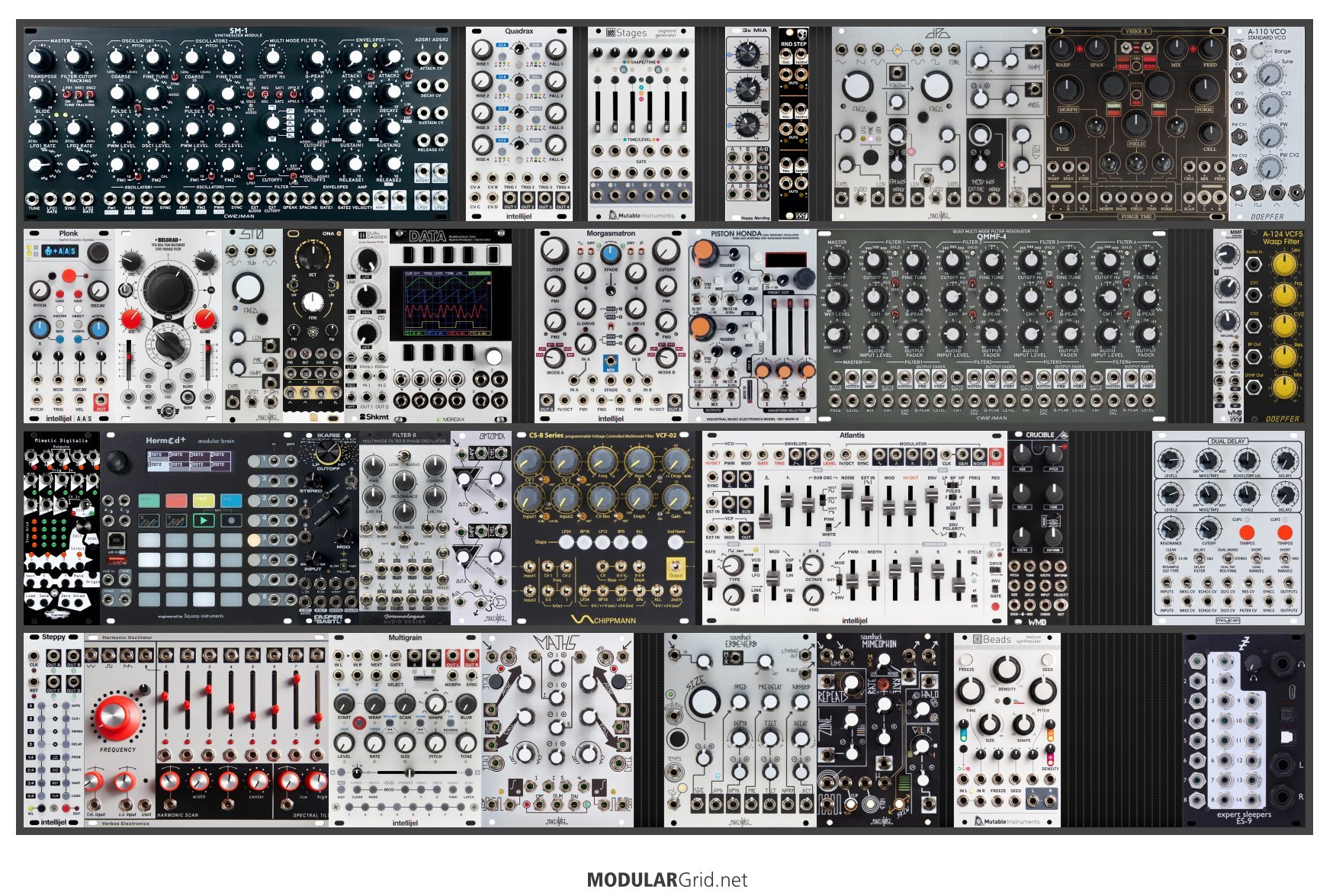1336x896 pixels.
Task: Turn the Wasp Filter Mix yellow knob
Action: click(1285, 388)
